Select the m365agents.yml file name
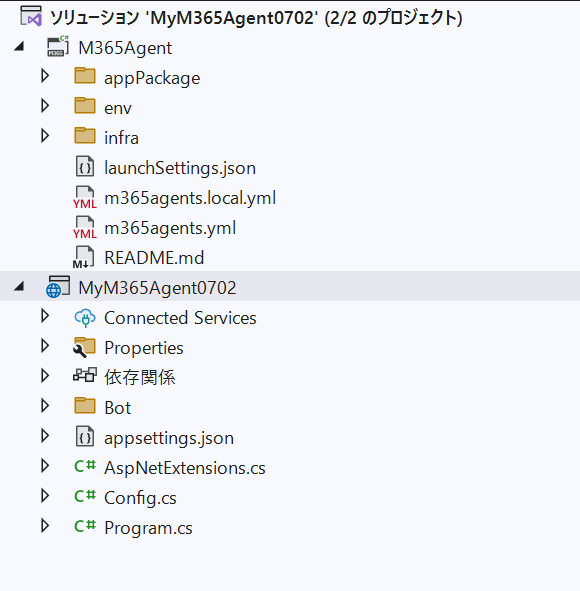 pyautogui.click(x=170, y=228)
